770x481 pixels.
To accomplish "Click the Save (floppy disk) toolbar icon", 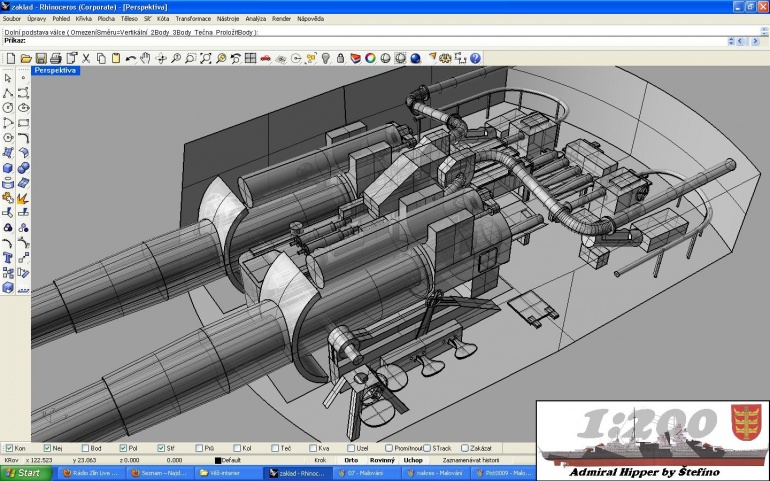I will (41, 58).
